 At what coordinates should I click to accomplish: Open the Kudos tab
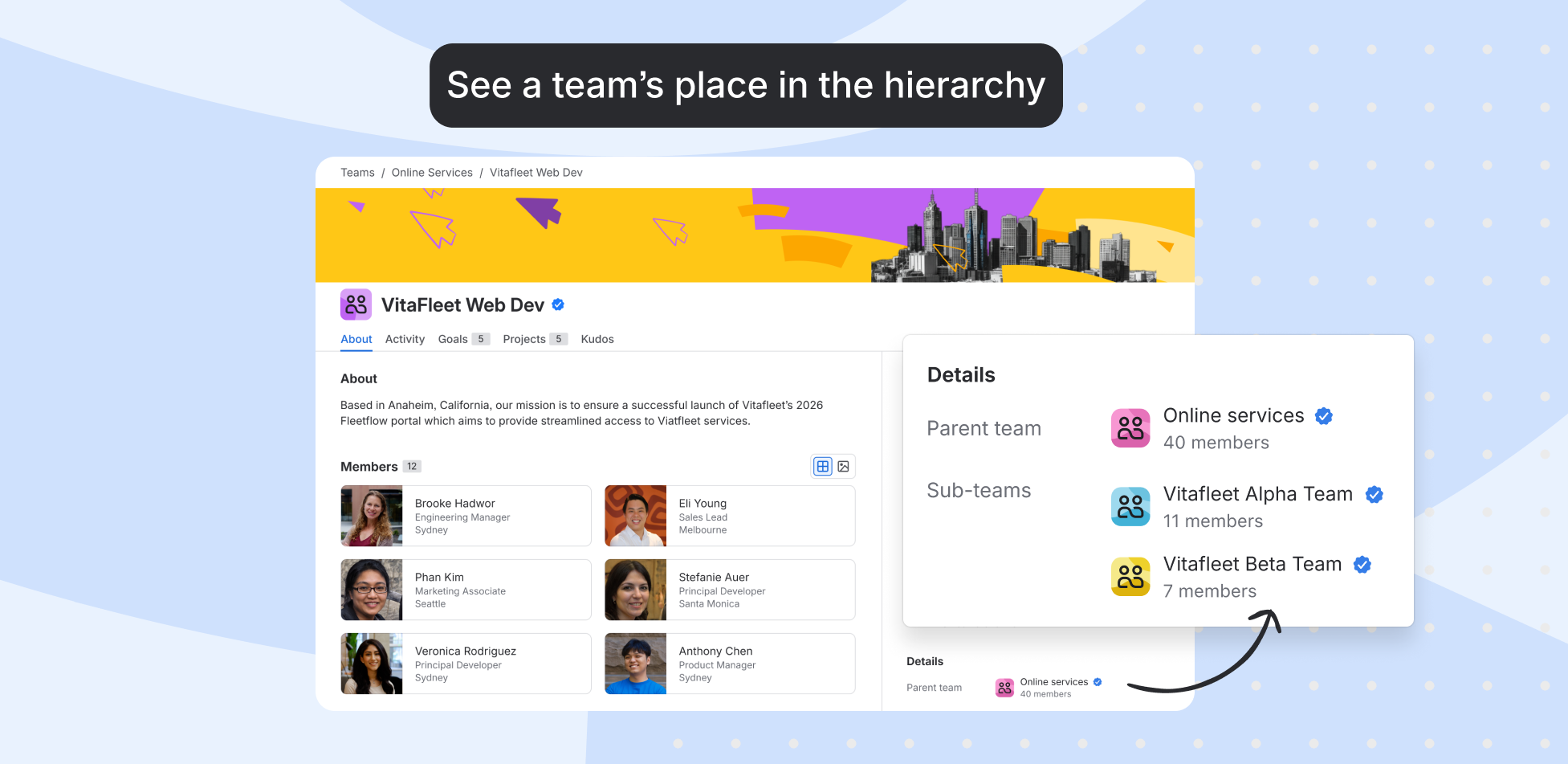[597, 339]
